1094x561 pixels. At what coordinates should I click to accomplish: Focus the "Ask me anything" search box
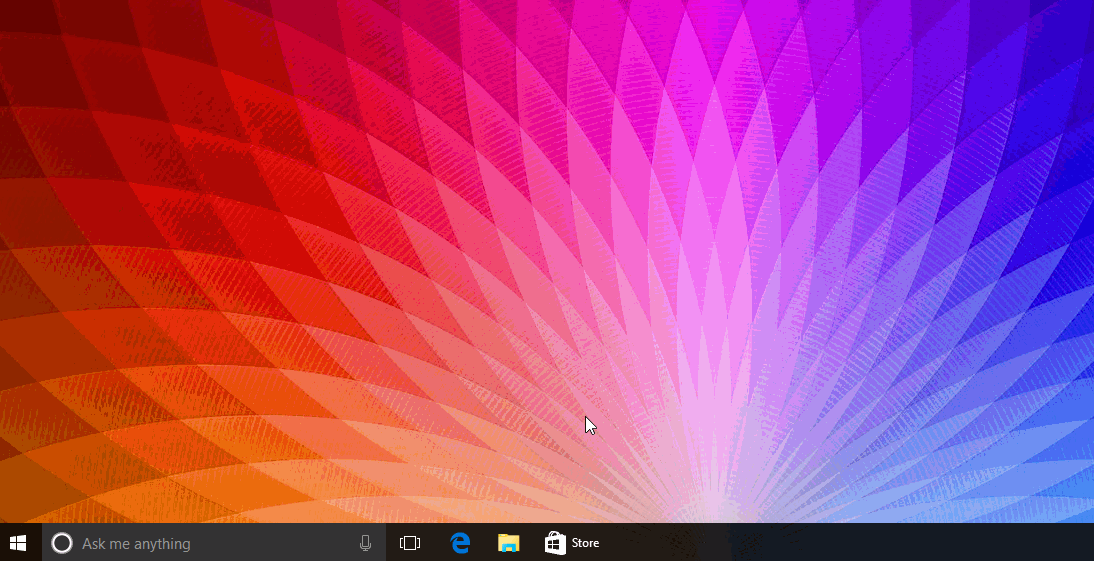213,543
